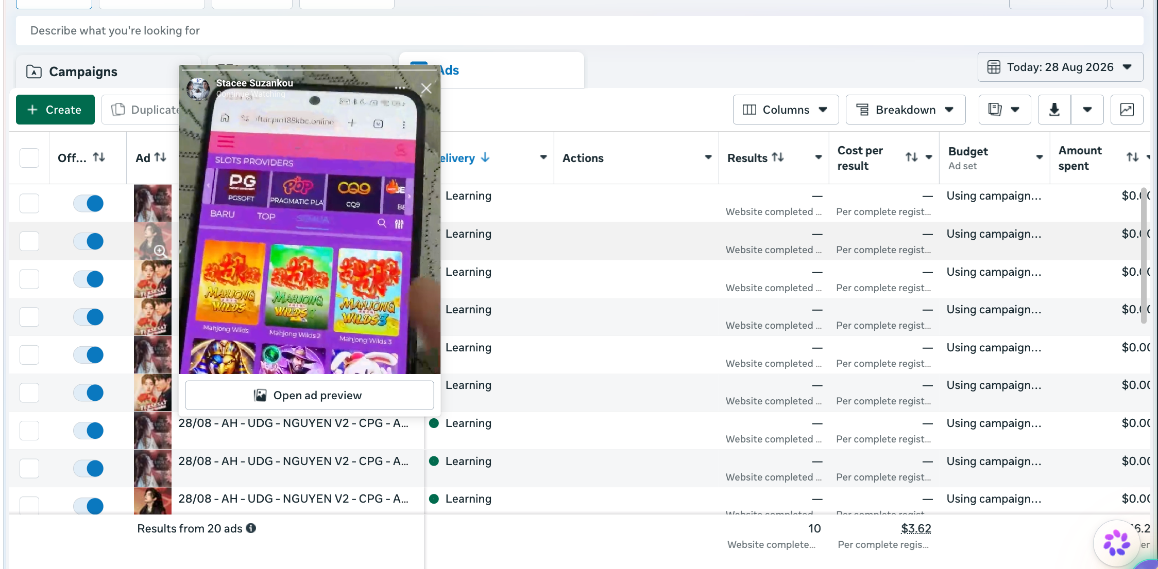Turn off the third ad's on/off switch
1158x569 pixels.
[88, 279]
